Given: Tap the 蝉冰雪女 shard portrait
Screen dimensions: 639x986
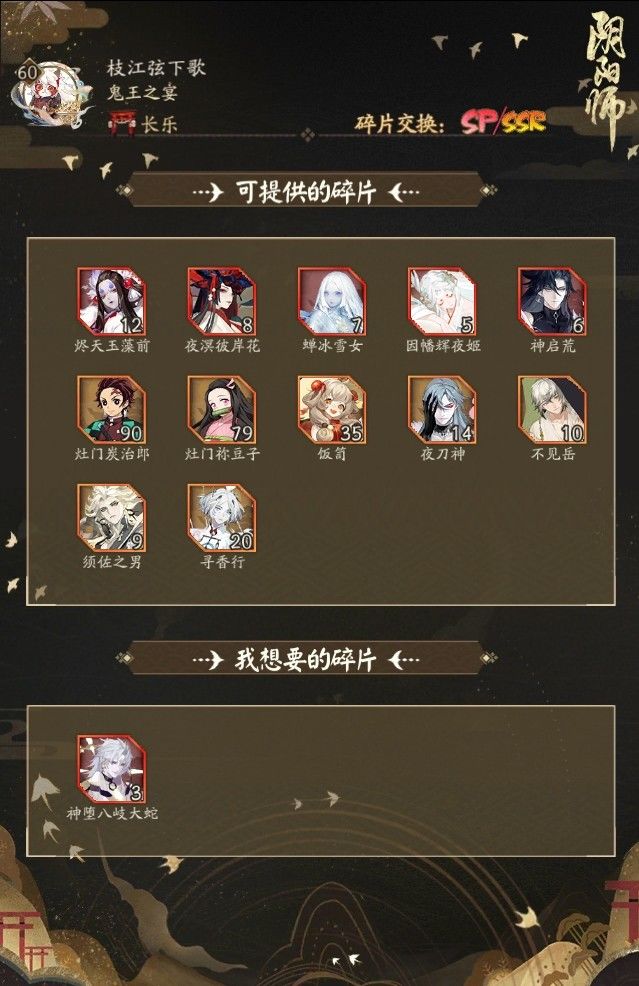Looking at the screenshot, I should coord(332,302).
